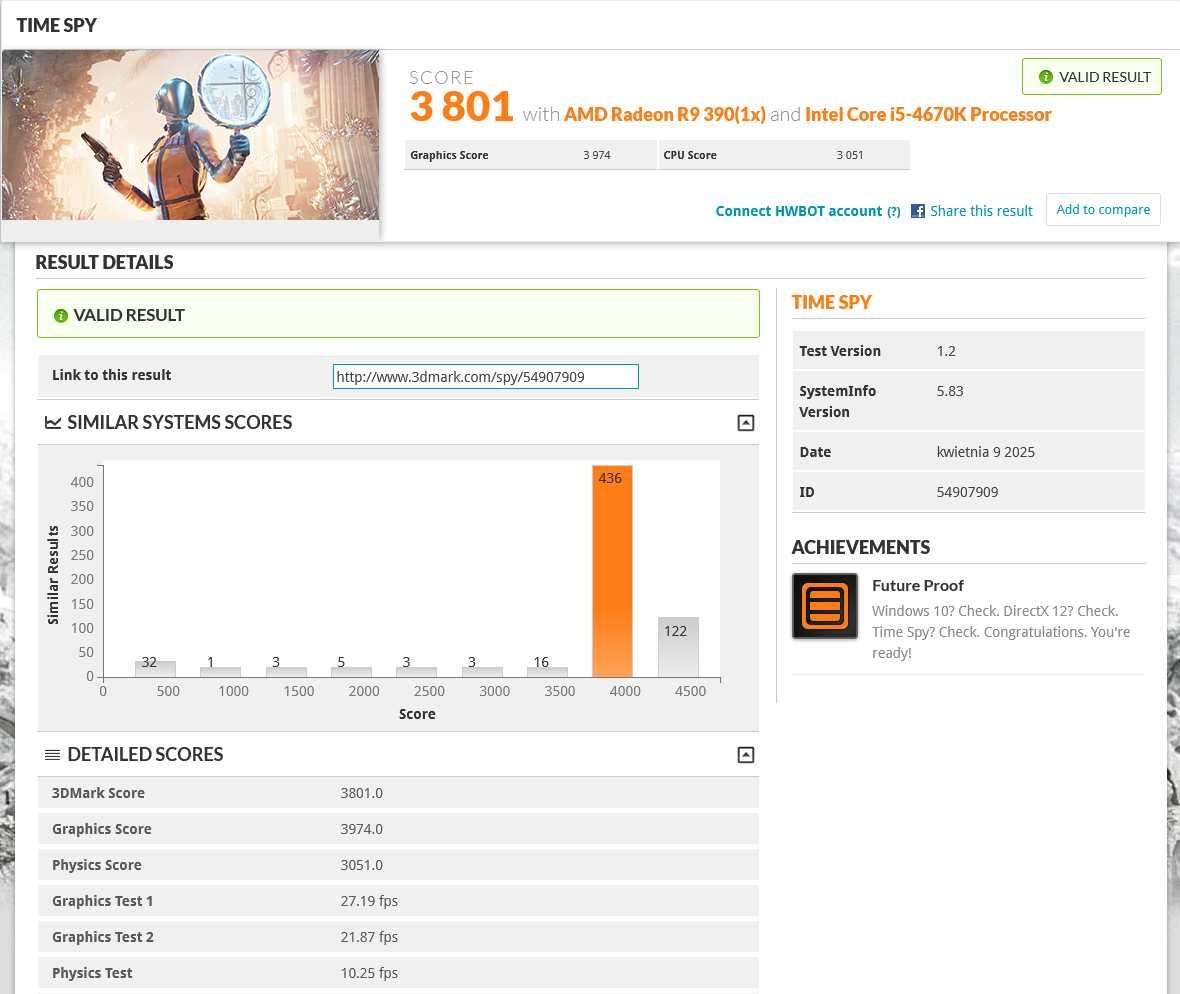Click the green info icon in VALID RESULT banner
The width and height of the screenshot is (1180, 994).
(61, 315)
